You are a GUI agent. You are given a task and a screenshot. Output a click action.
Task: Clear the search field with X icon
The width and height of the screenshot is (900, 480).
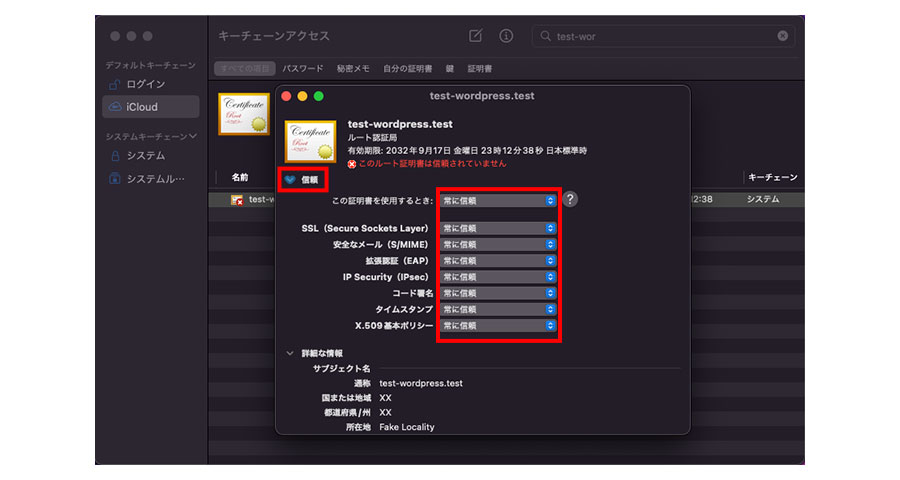click(x=782, y=36)
